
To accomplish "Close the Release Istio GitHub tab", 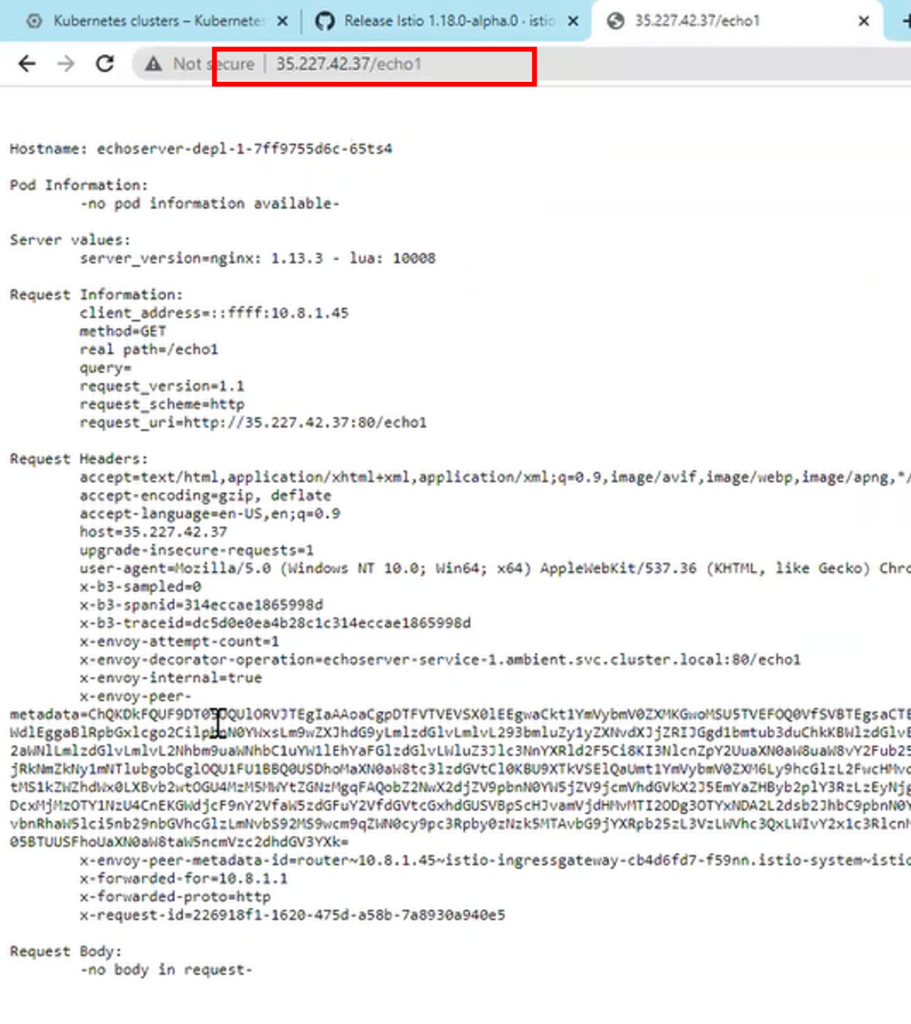I will pos(573,22).
